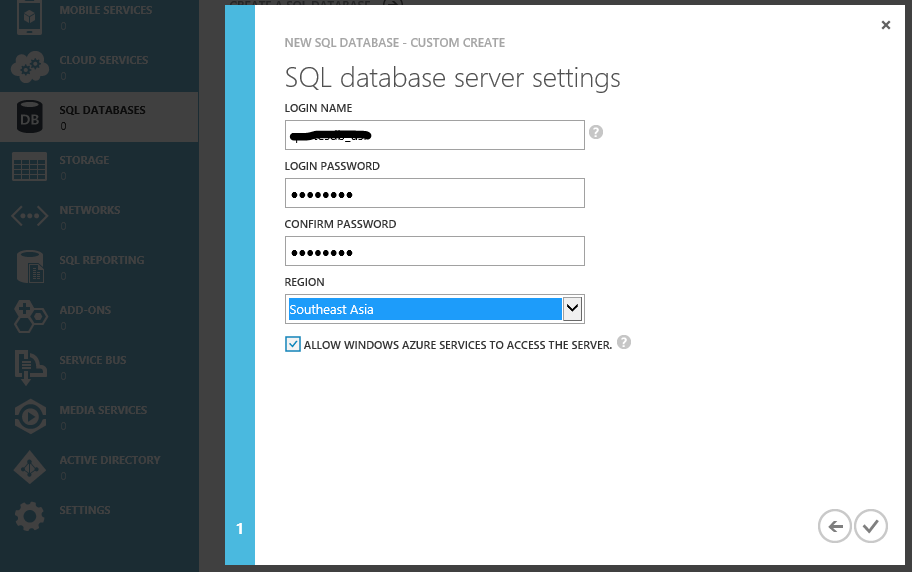Focus the Login Password field
Image resolution: width=912 pixels, height=572 pixels.
click(x=434, y=193)
